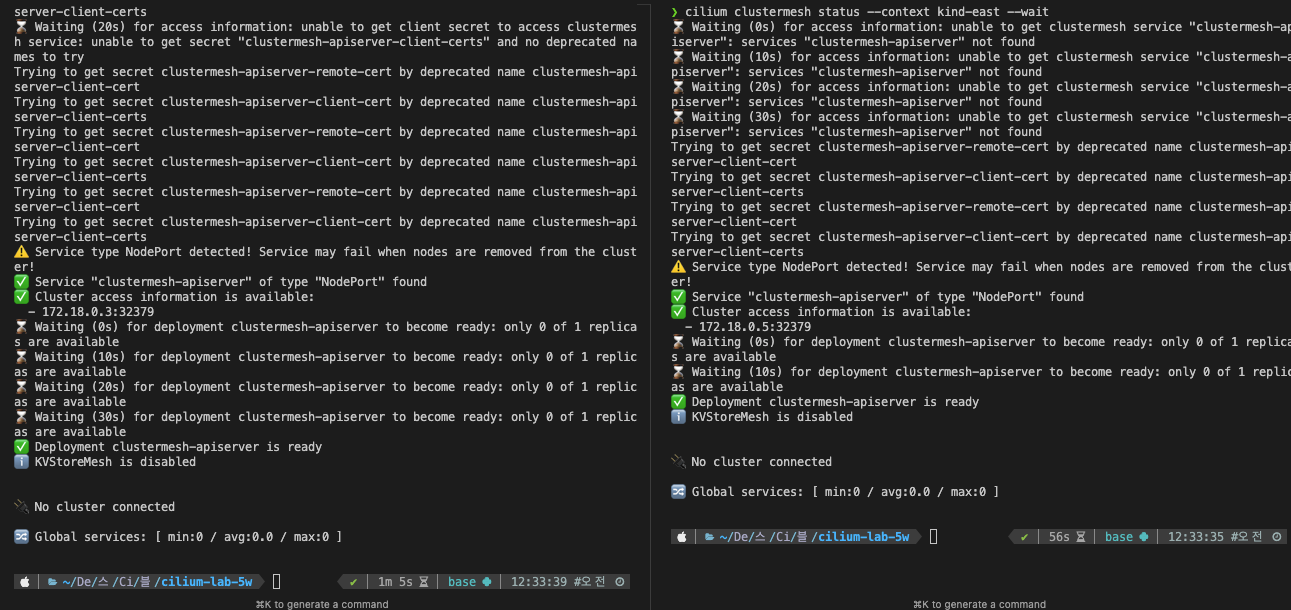
Task: Click left pane 'Waiting (0s) for deployment' line
Action: pyautogui.click(x=325, y=334)
